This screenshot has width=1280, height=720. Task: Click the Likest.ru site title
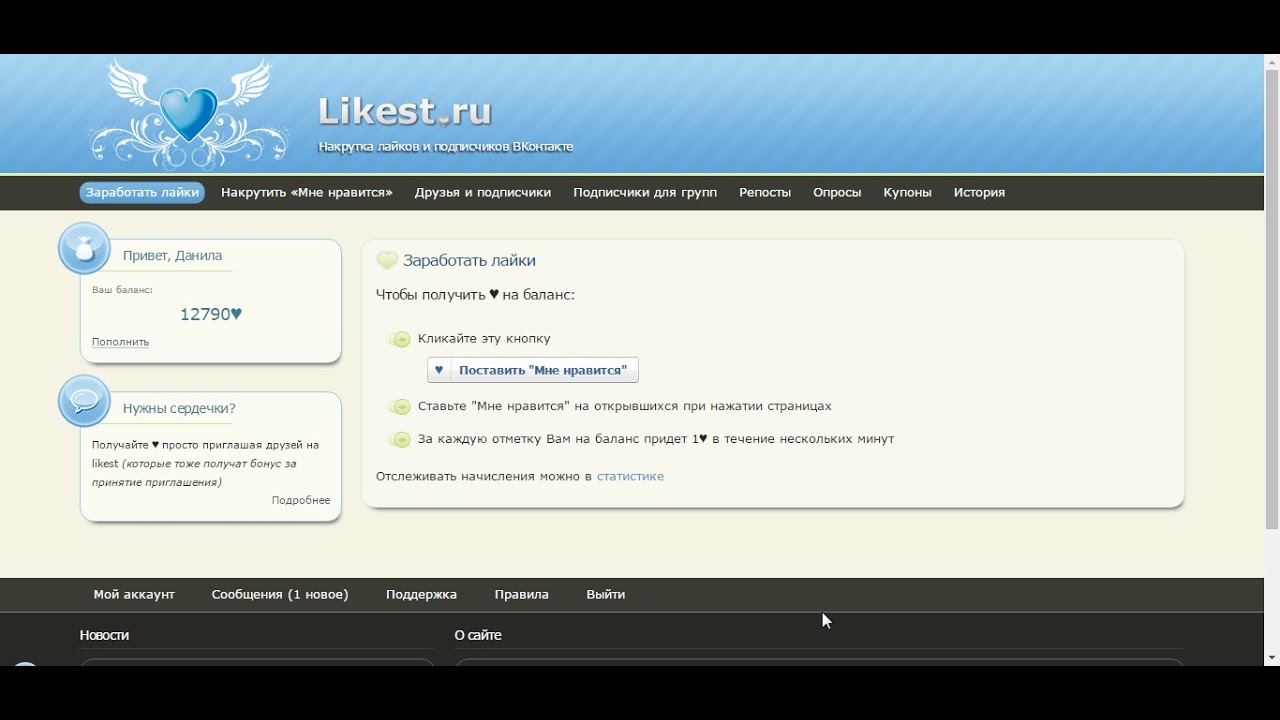pos(405,111)
